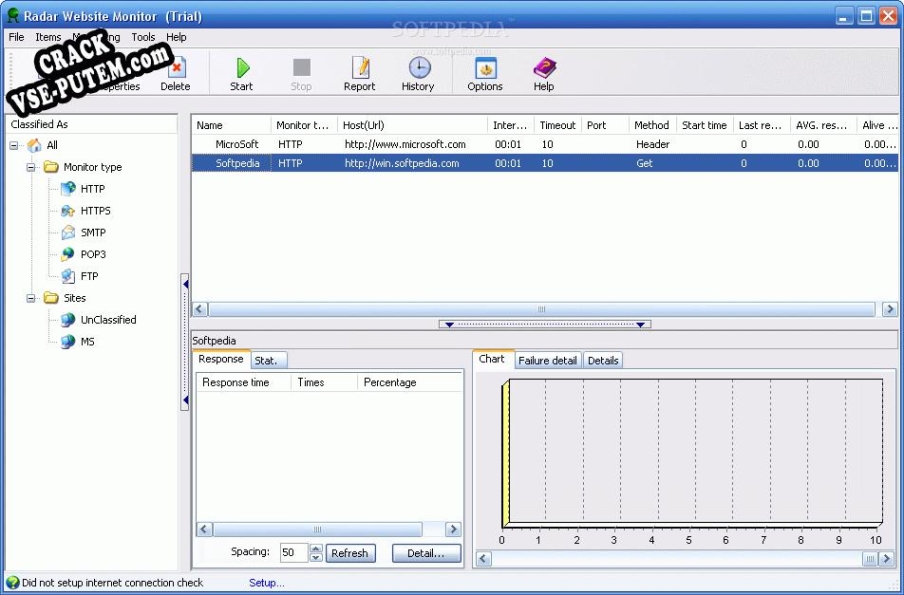Select the HTTP monitor type

[84, 189]
